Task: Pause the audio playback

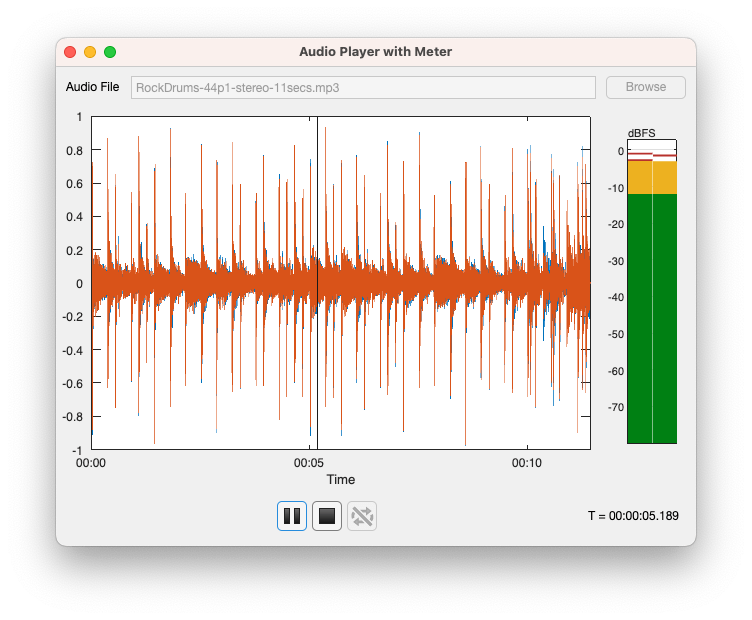Action: tap(292, 516)
